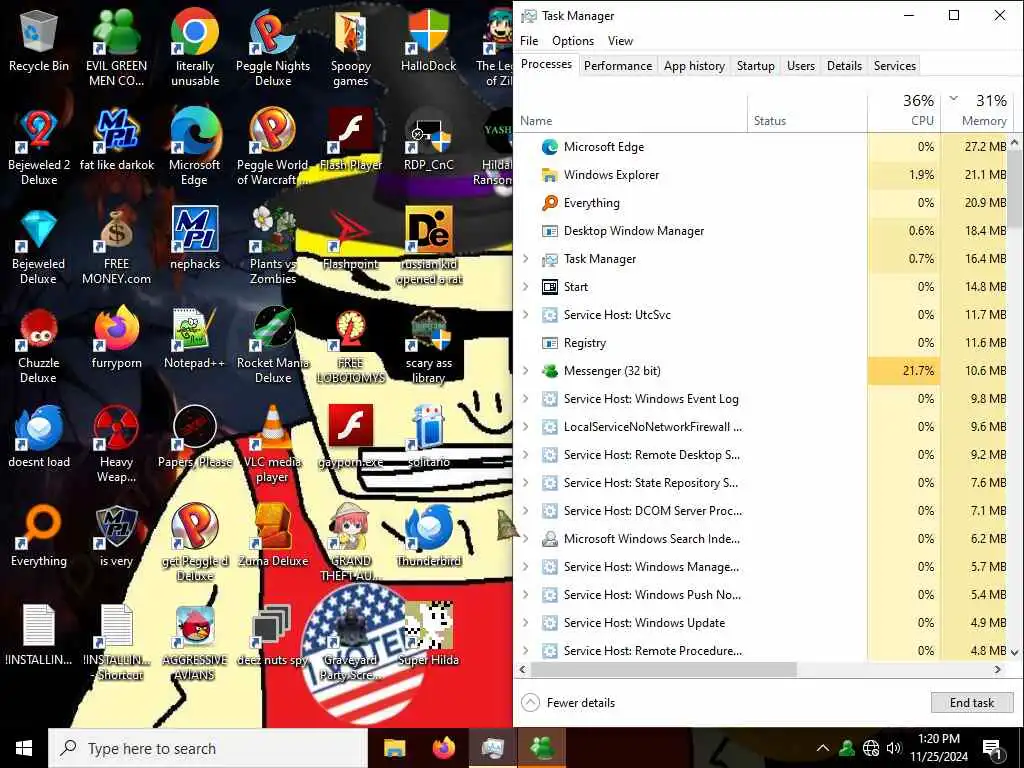Image resolution: width=1024 pixels, height=768 pixels.
Task: Collapse Task Manager with Fewer details
Action: coord(568,703)
